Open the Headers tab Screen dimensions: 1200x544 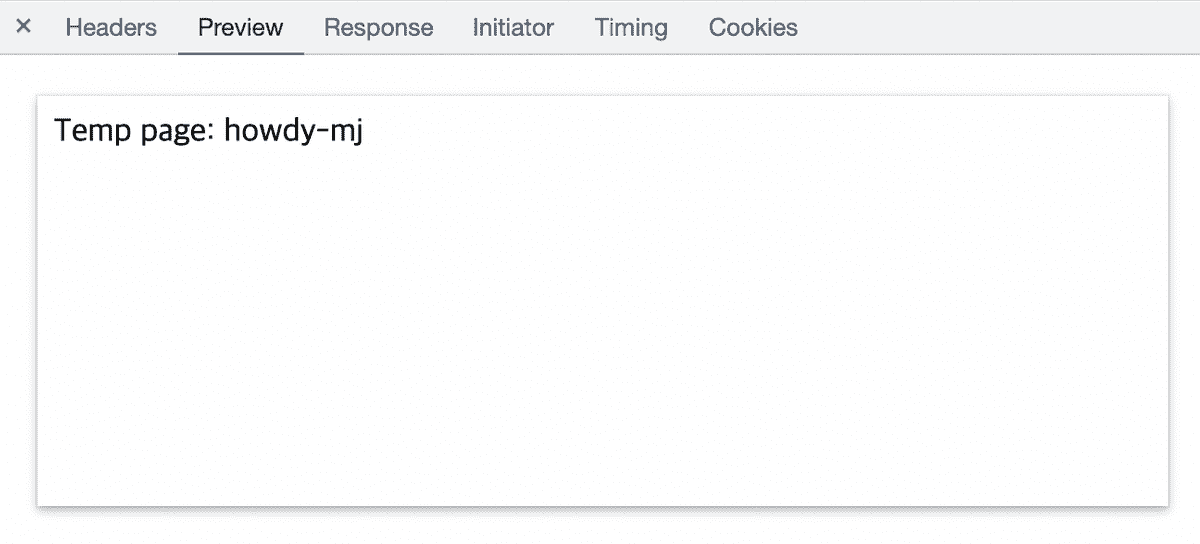click(111, 27)
